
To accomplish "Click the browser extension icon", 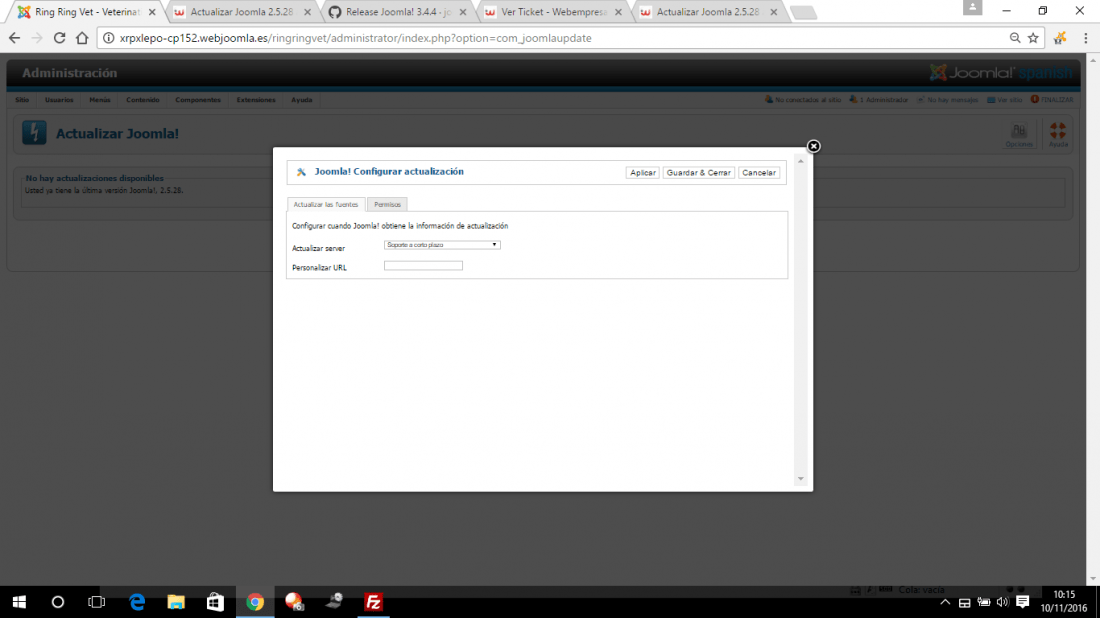I will click(x=1060, y=38).
